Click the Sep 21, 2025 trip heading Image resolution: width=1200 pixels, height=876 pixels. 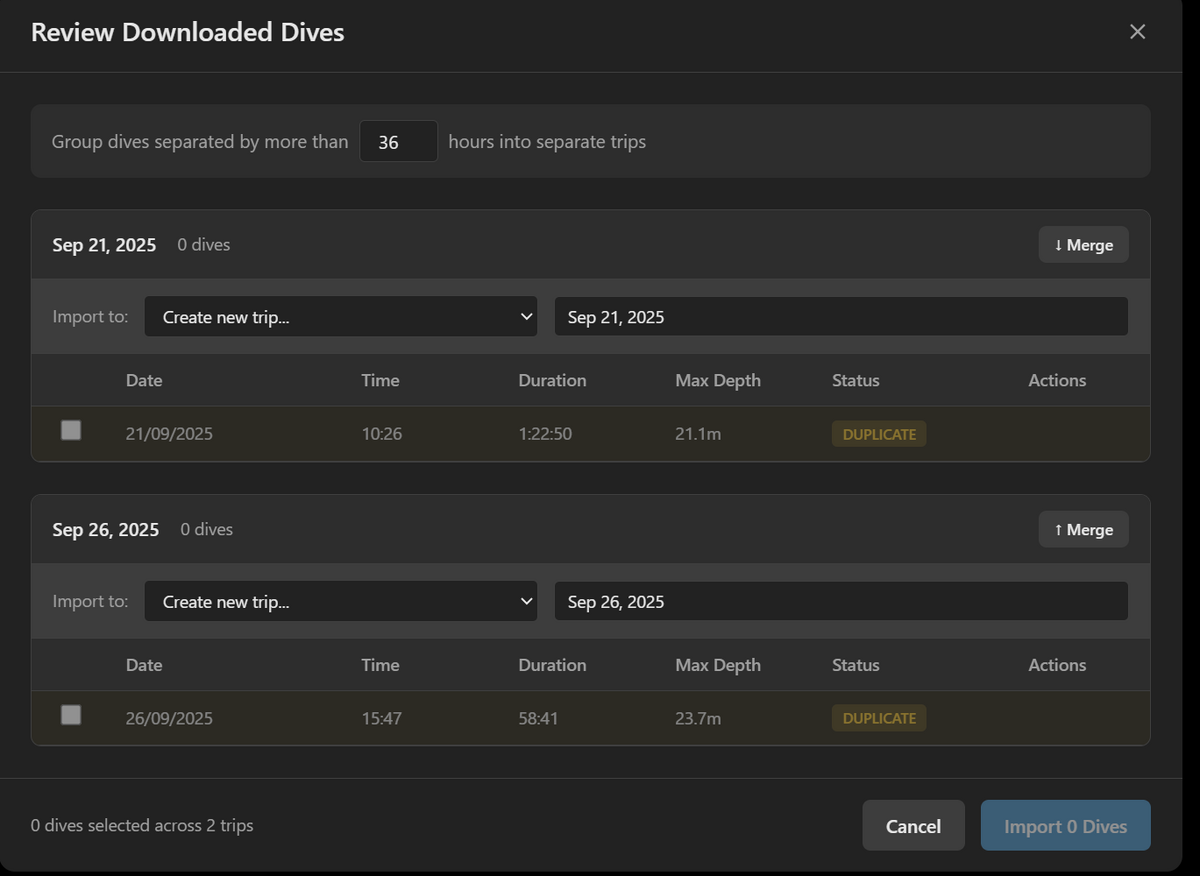tap(104, 245)
